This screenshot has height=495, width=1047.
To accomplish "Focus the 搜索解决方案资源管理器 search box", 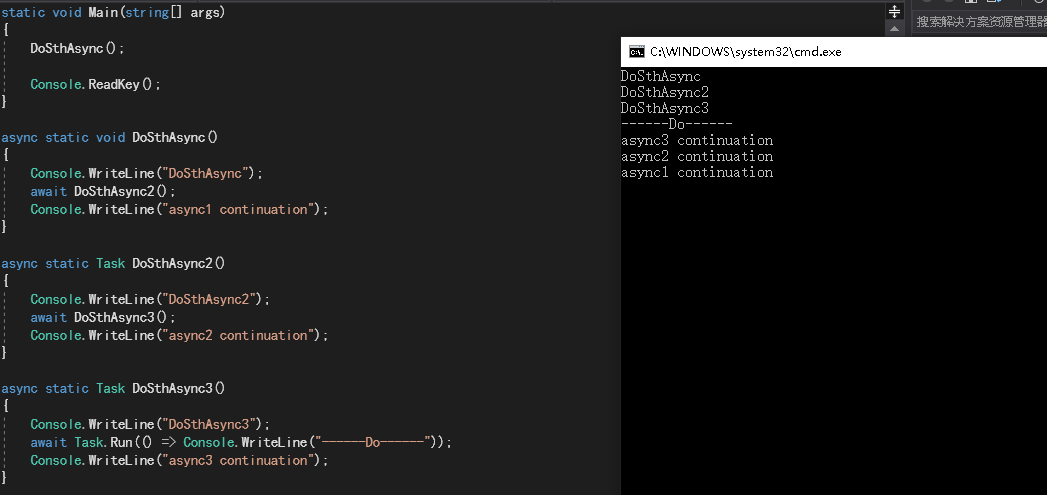I will pyautogui.click(x=979, y=22).
